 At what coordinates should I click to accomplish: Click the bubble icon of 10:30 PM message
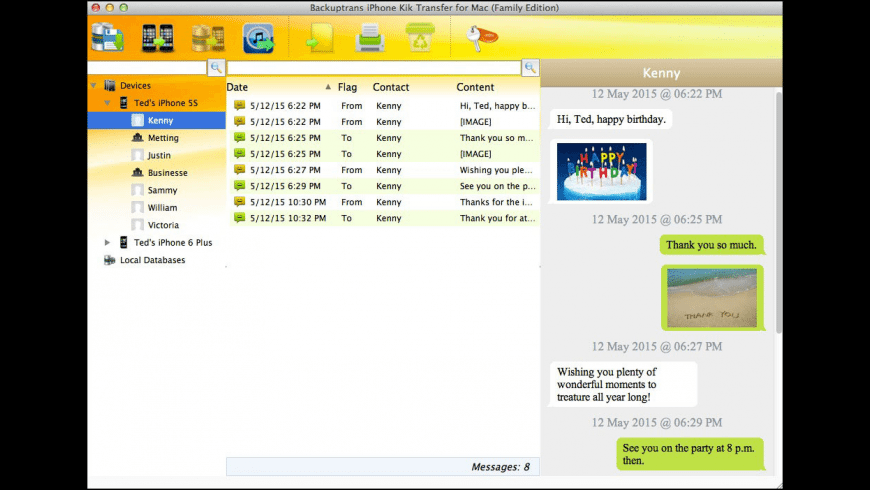click(x=239, y=201)
